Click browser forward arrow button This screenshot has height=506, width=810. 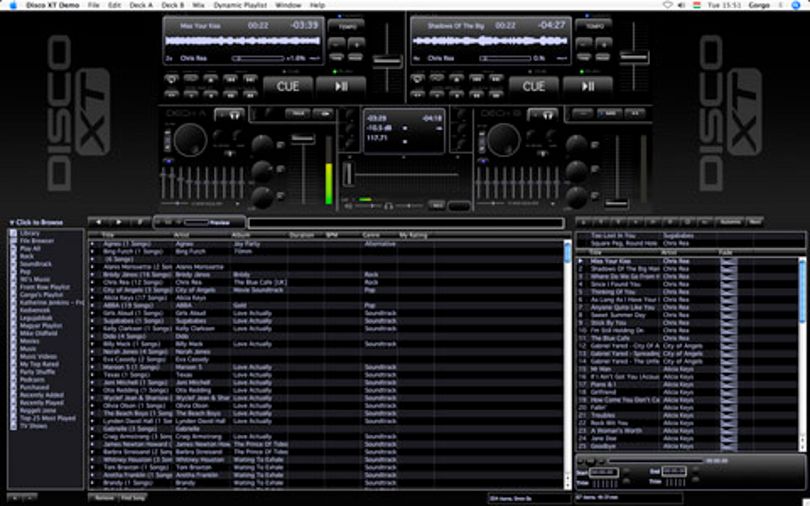coord(119,222)
